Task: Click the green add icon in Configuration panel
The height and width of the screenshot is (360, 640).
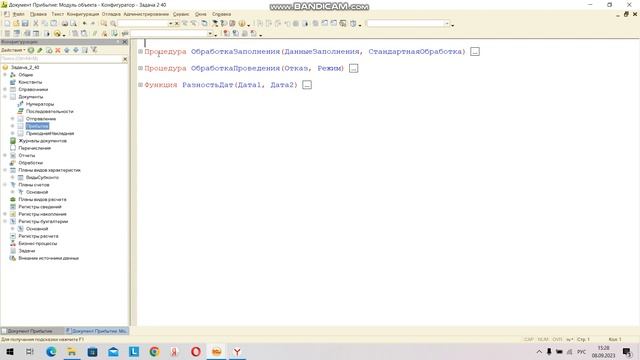Action: [x=31, y=50]
